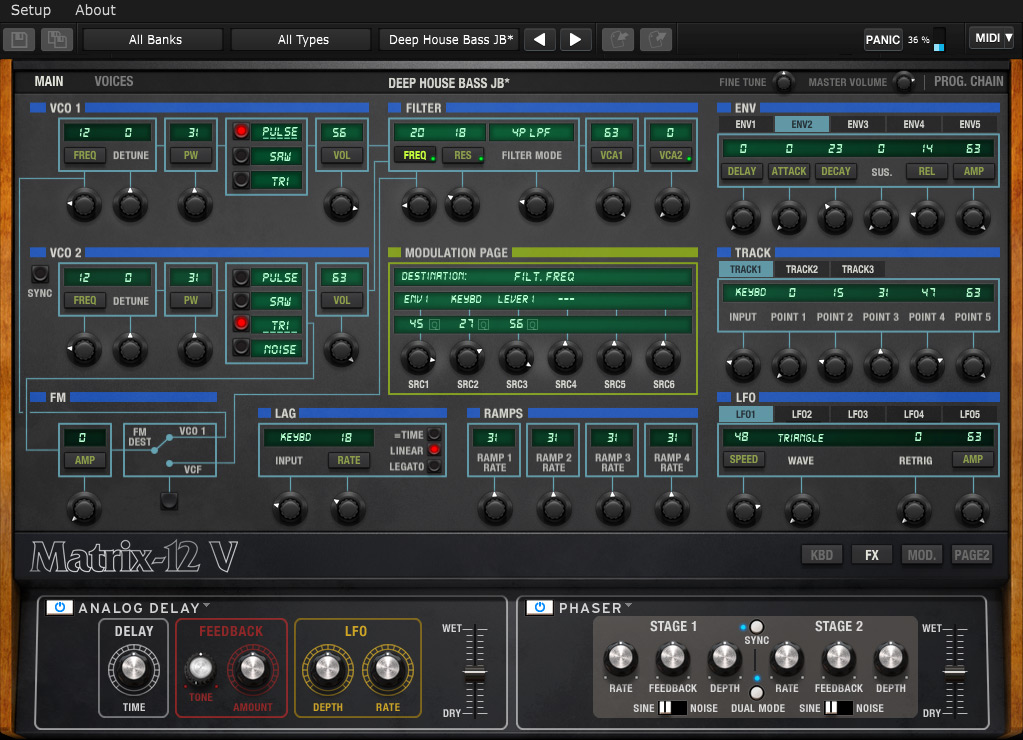
Task: Open the About menu
Action: click(x=95, y=10)
